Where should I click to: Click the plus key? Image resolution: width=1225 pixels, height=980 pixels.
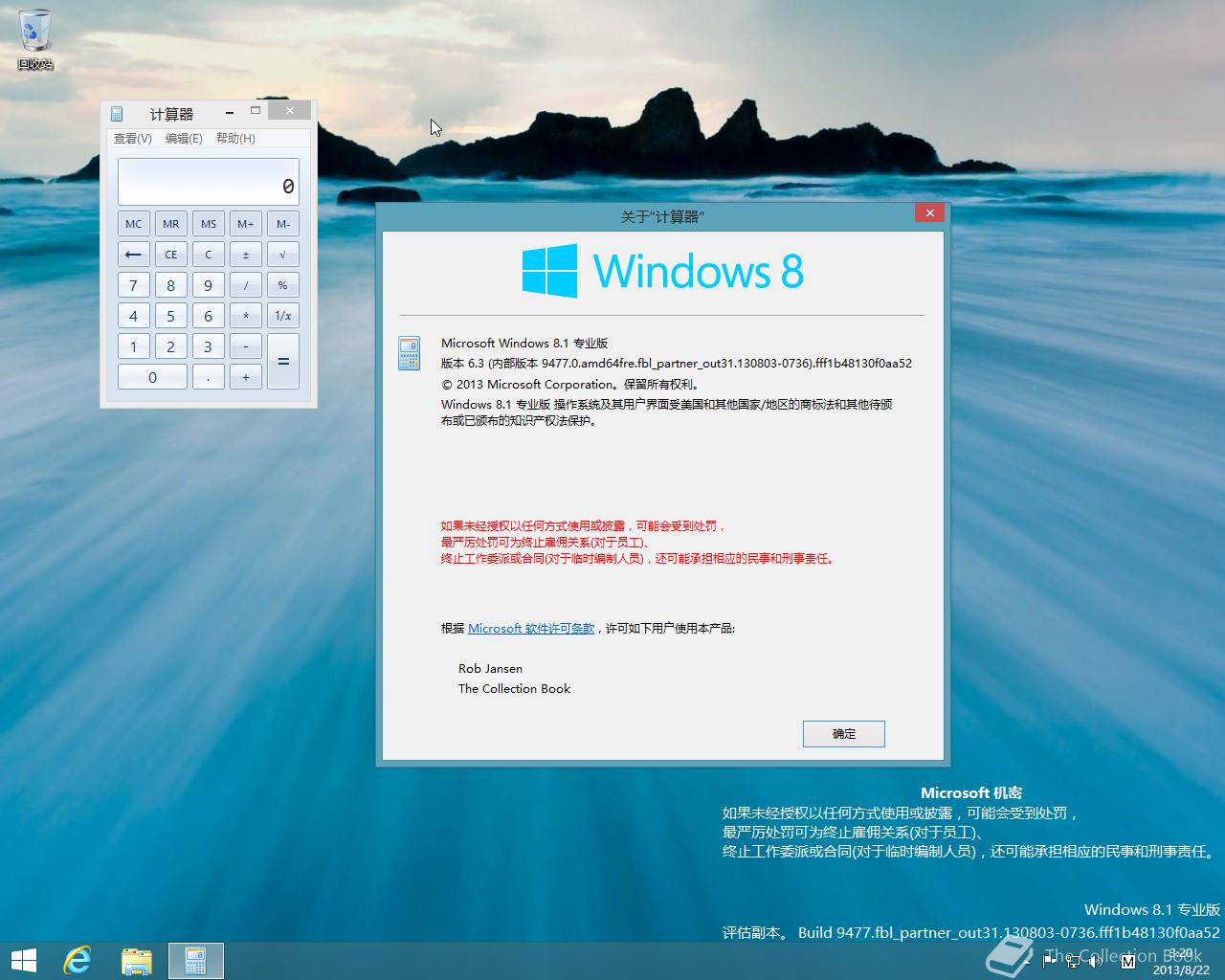[x=245, y=377]
